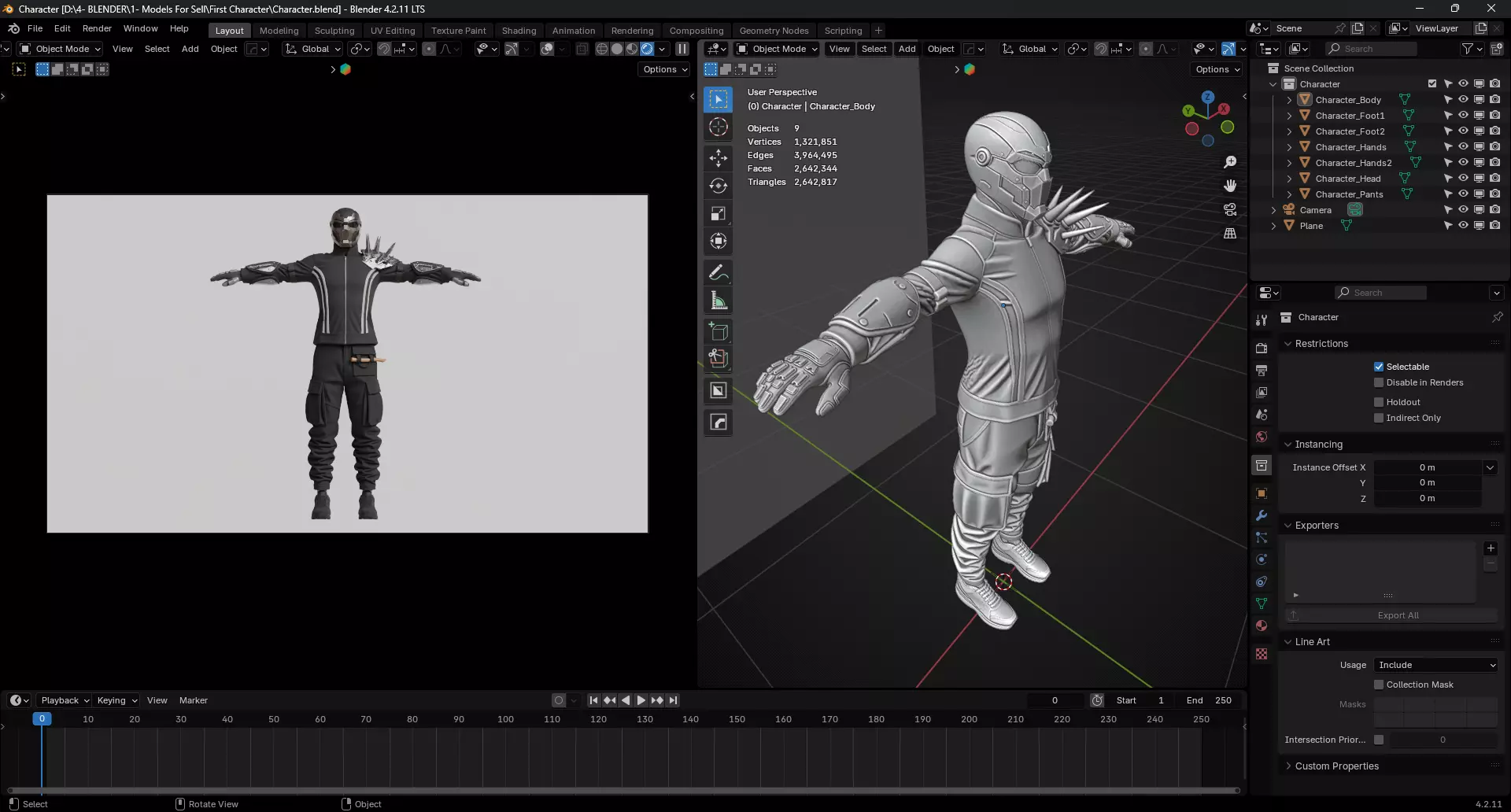Click the zoom view magnifier icon
Image resolution: width=1511 pixels, height=812 pixels.
pos(1230,162)
